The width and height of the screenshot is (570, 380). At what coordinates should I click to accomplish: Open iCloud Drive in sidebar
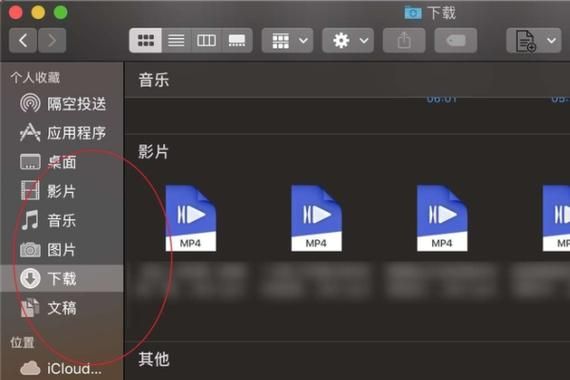tap(63, 368)
